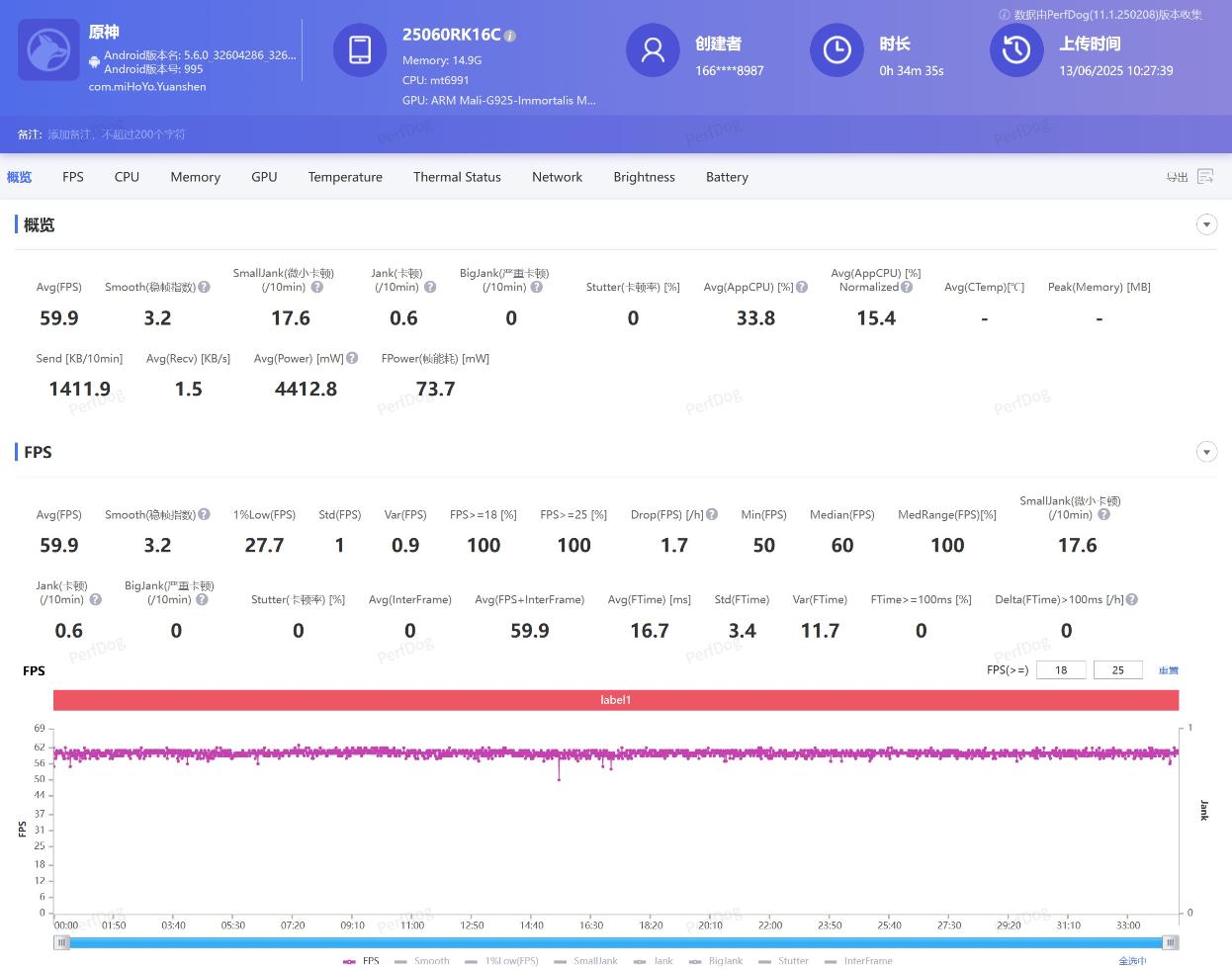Click the FPS threshold field showing 18
The height and width of the screenshot is (970, 1232).
(1061, 669)
